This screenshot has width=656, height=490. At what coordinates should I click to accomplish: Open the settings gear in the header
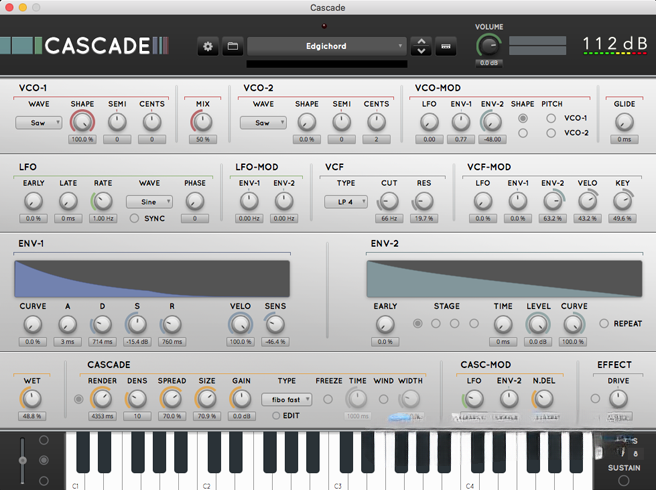(208, 46)
